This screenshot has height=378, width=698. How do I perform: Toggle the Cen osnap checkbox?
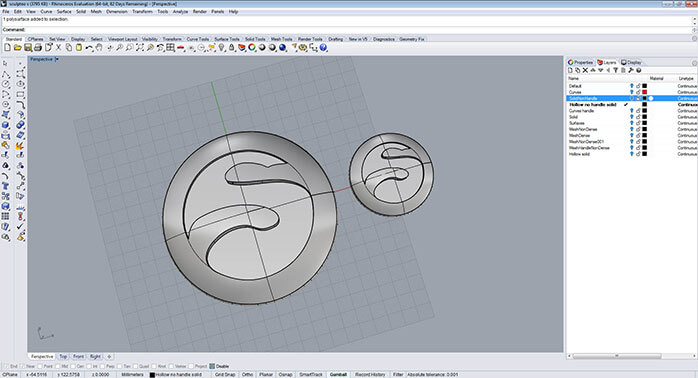click(73, 366)
